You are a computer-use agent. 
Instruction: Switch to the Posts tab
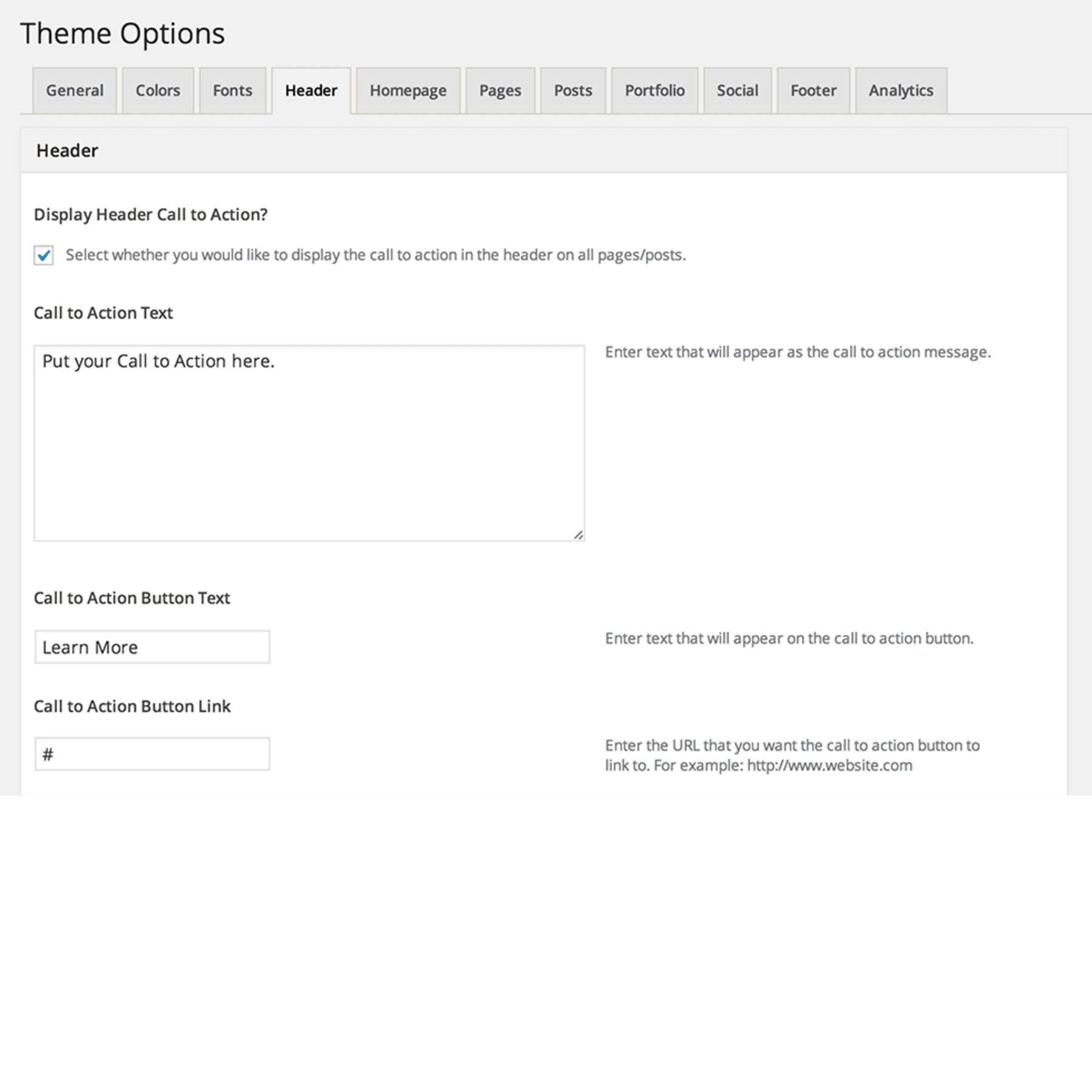[x=573, y=90]
